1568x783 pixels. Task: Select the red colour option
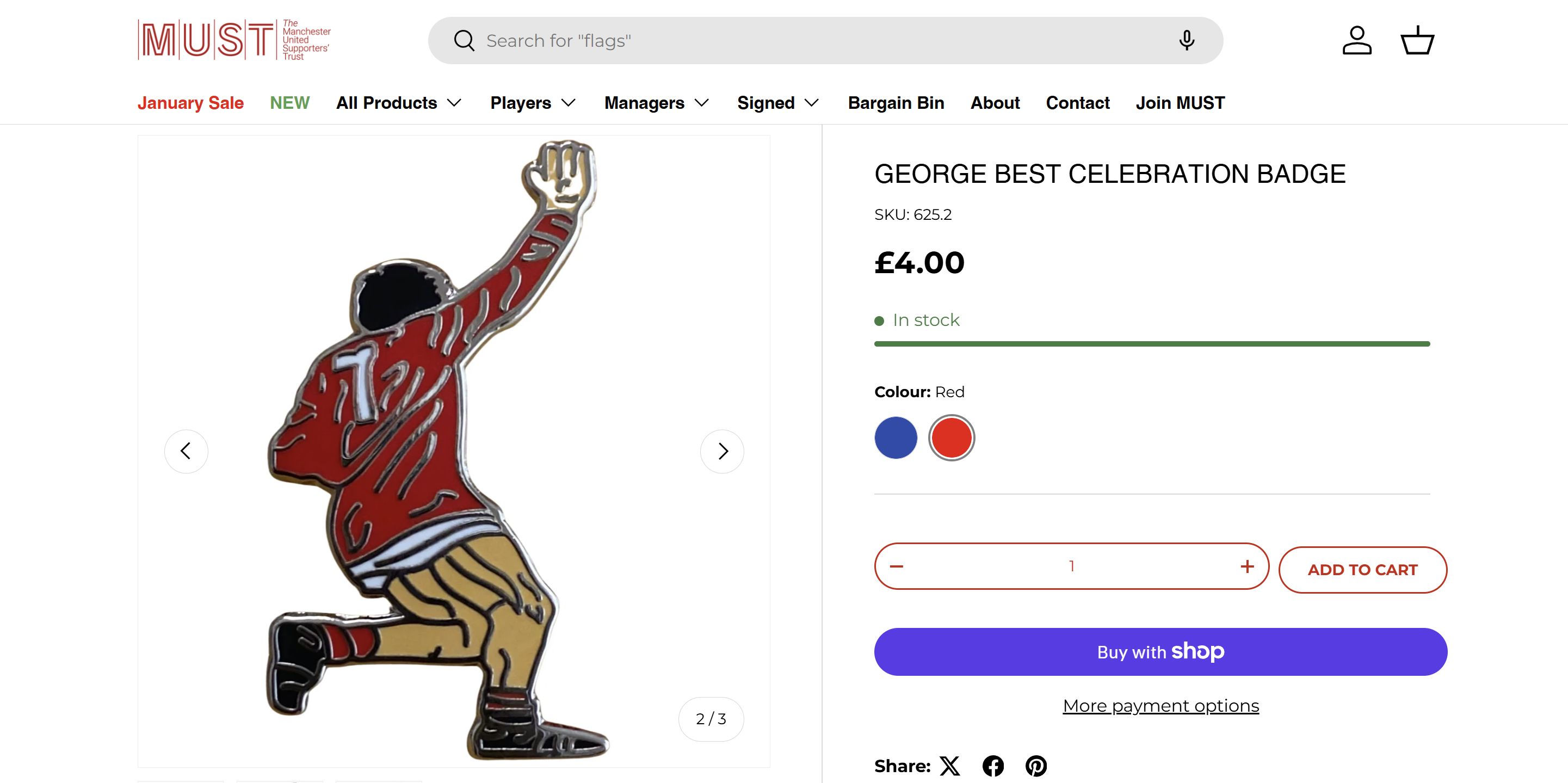tap(952, 438)
